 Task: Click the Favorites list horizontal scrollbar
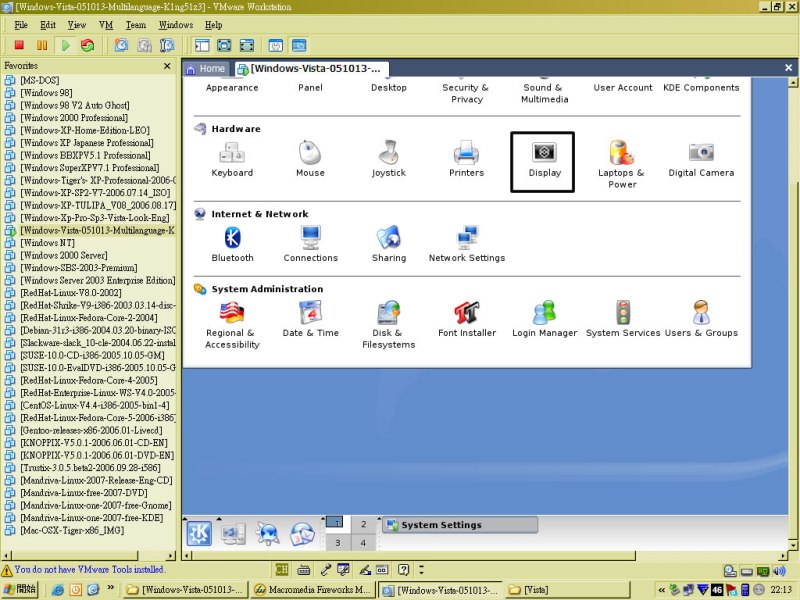tap(89, 555)
